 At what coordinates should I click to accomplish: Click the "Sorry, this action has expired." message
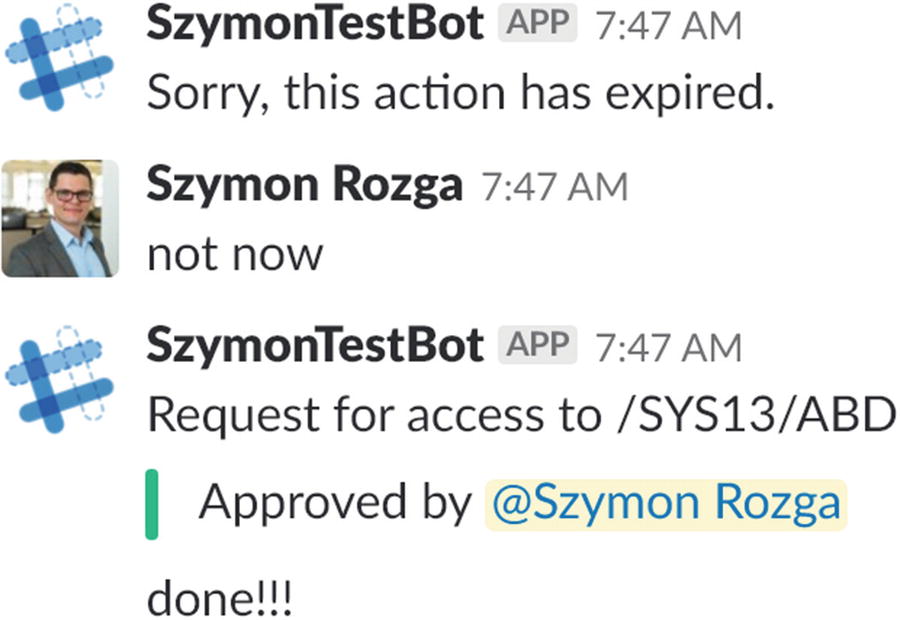pos(461,94)
